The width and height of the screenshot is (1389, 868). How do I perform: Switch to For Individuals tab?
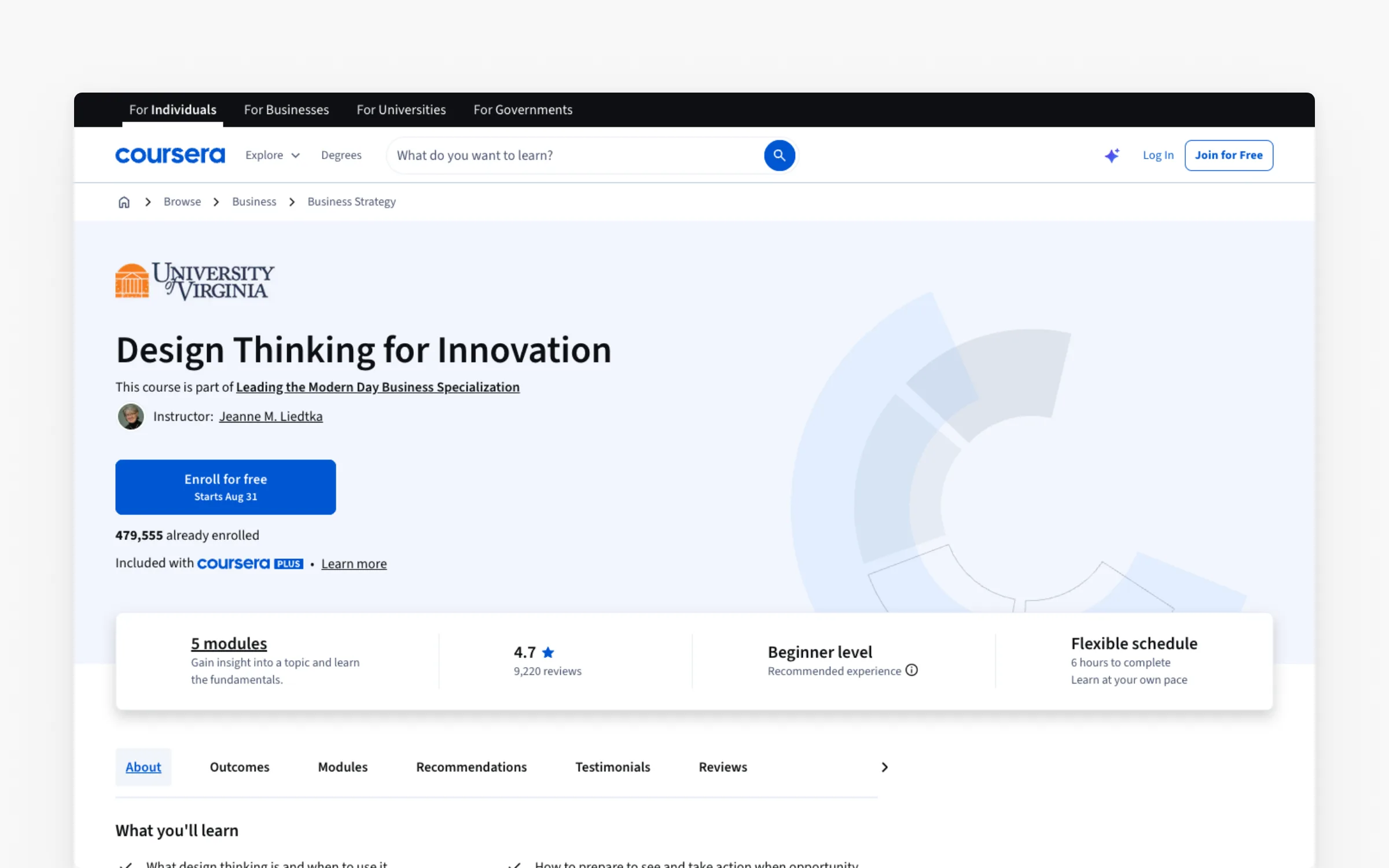point(172,110)
